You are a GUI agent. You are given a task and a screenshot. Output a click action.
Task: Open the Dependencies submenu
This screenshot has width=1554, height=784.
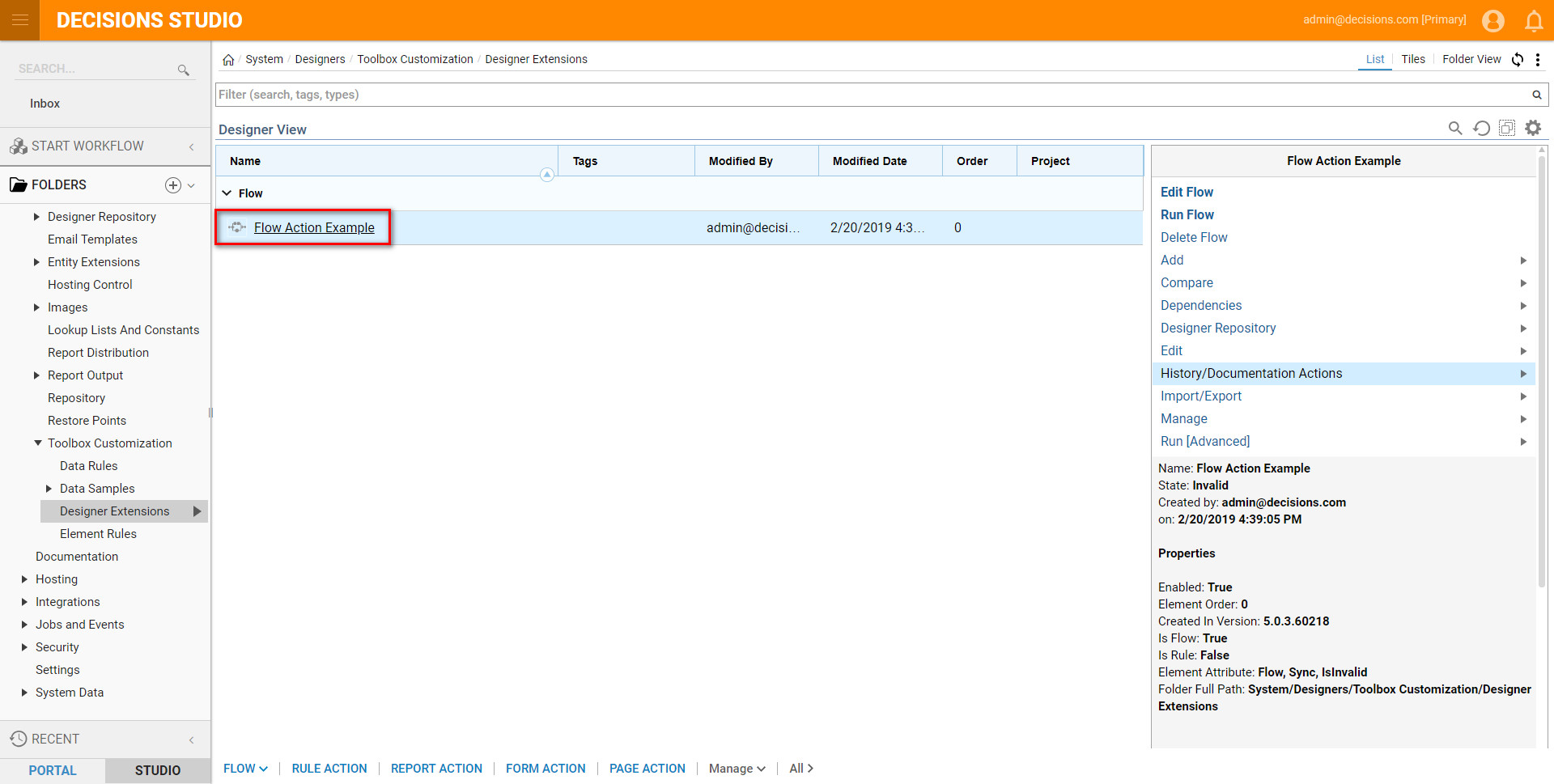click(1343, 306)
